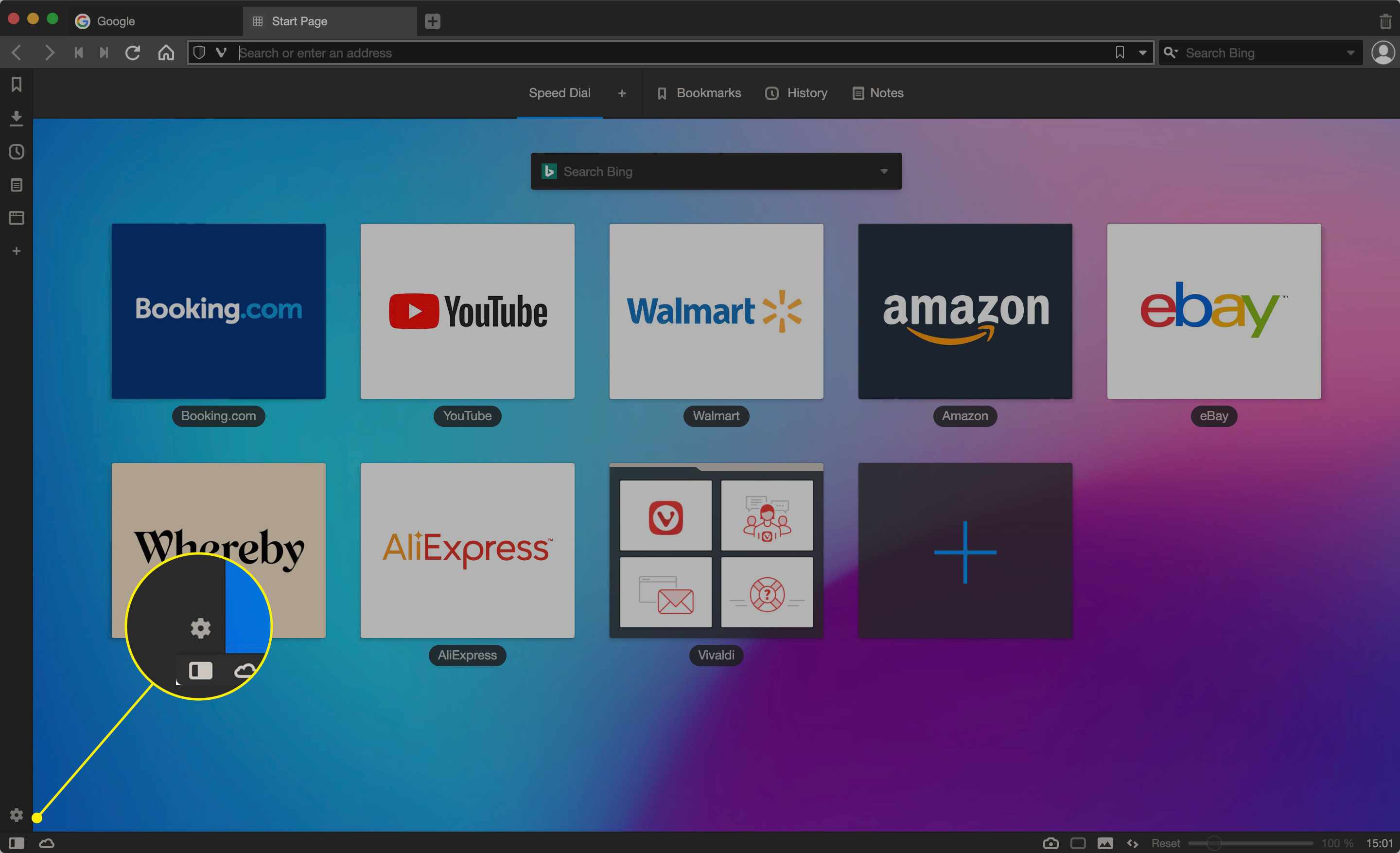
Task: Click the AliExpress label below tile
Action: click(468, 655)
